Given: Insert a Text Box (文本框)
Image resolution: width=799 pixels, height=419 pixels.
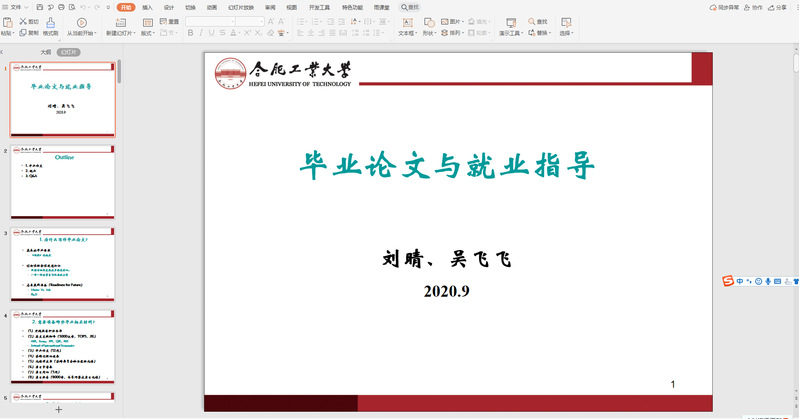Looking at the screenshot, I should pos(406,21).
